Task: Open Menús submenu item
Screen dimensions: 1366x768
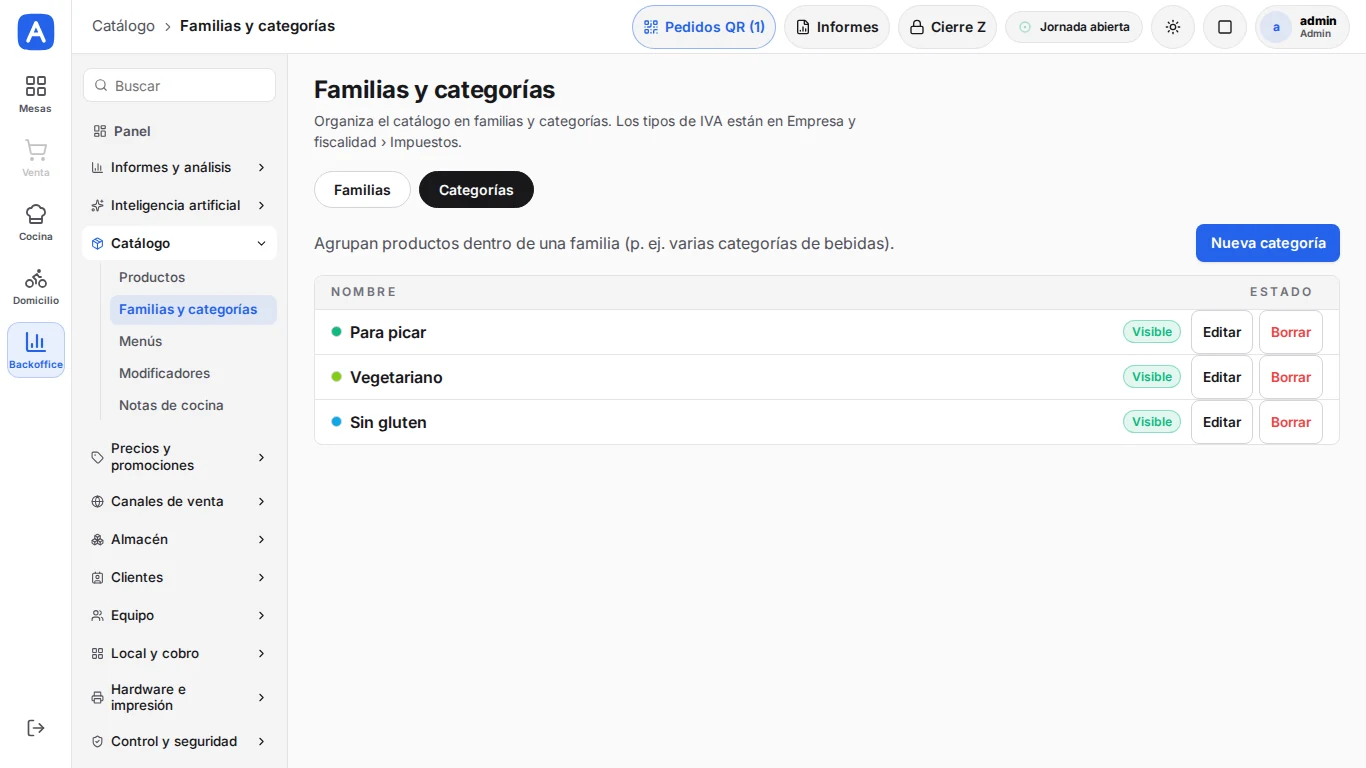Action: [x=193, y=341]
